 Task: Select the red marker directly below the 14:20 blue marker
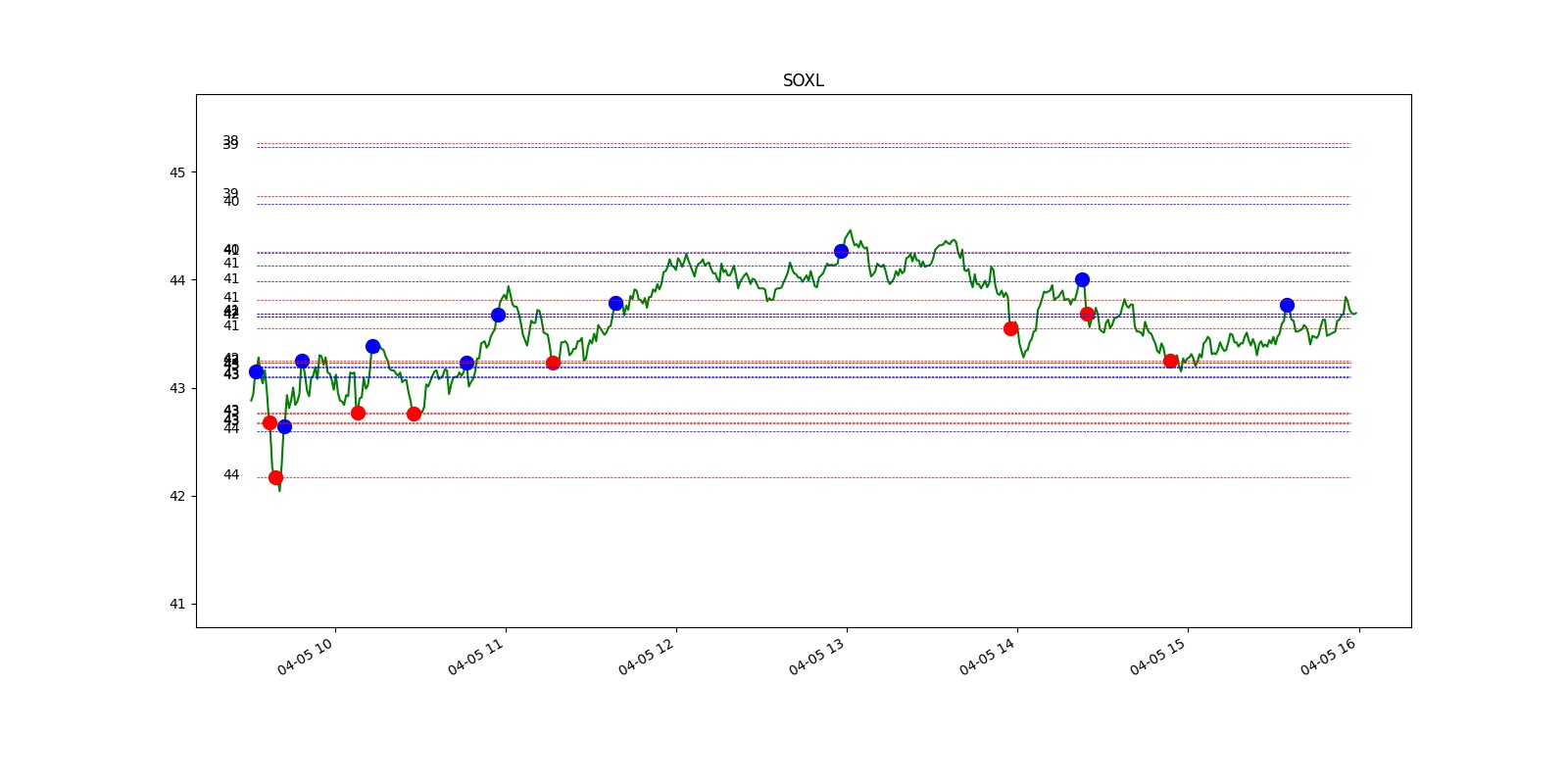point(1087,314)
